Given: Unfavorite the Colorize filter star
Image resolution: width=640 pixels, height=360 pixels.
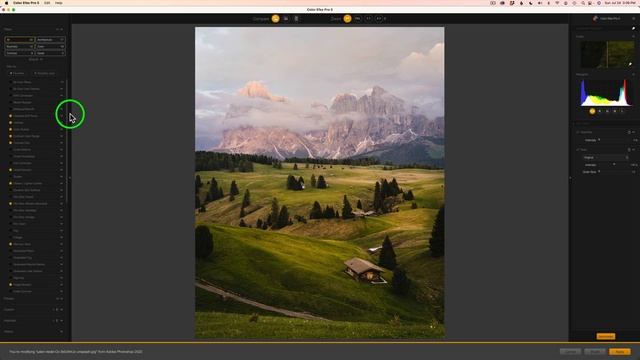Looking at the screenshot, I should pos(11,122).
